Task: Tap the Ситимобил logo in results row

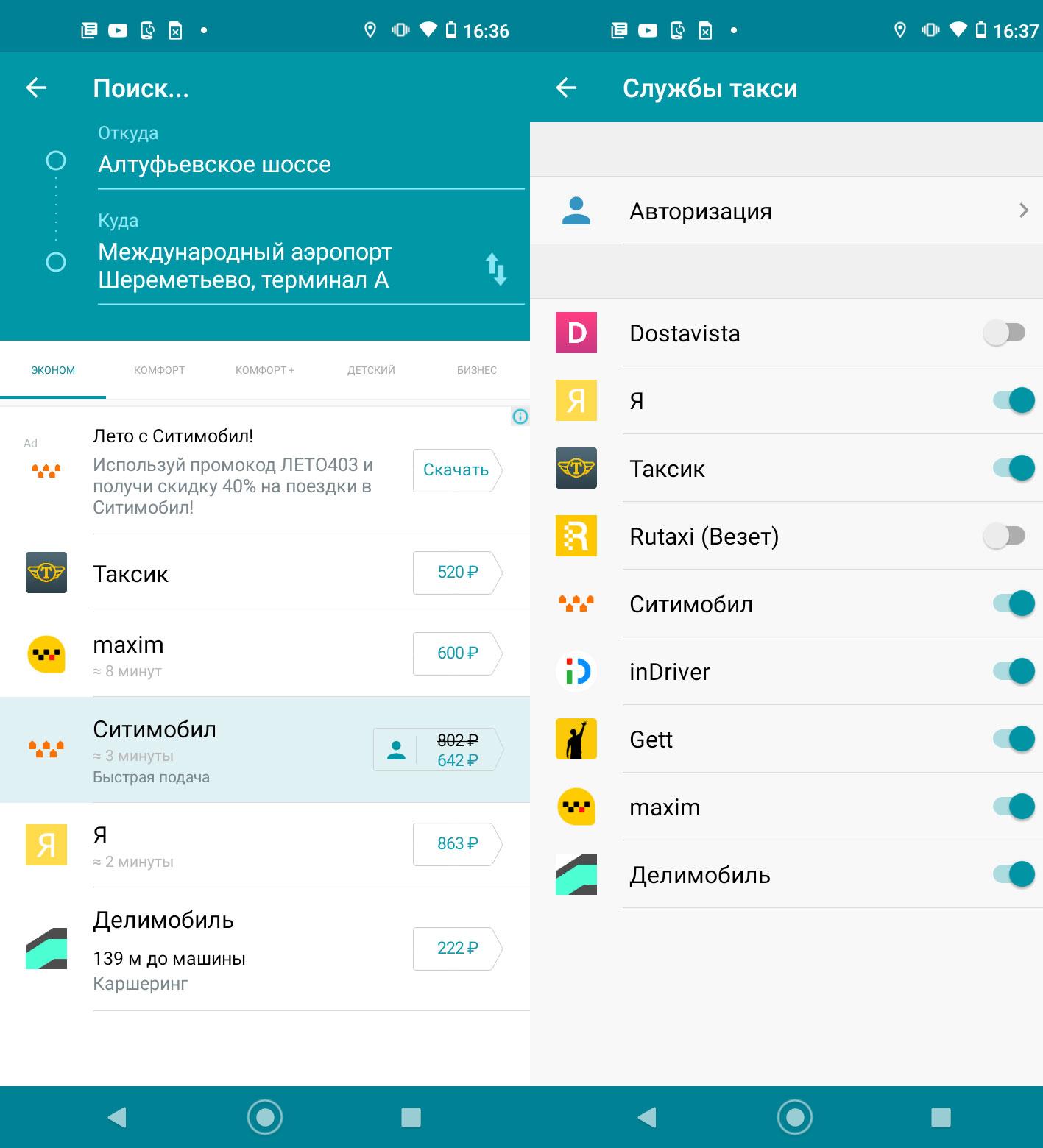Action: click(46, 749)
